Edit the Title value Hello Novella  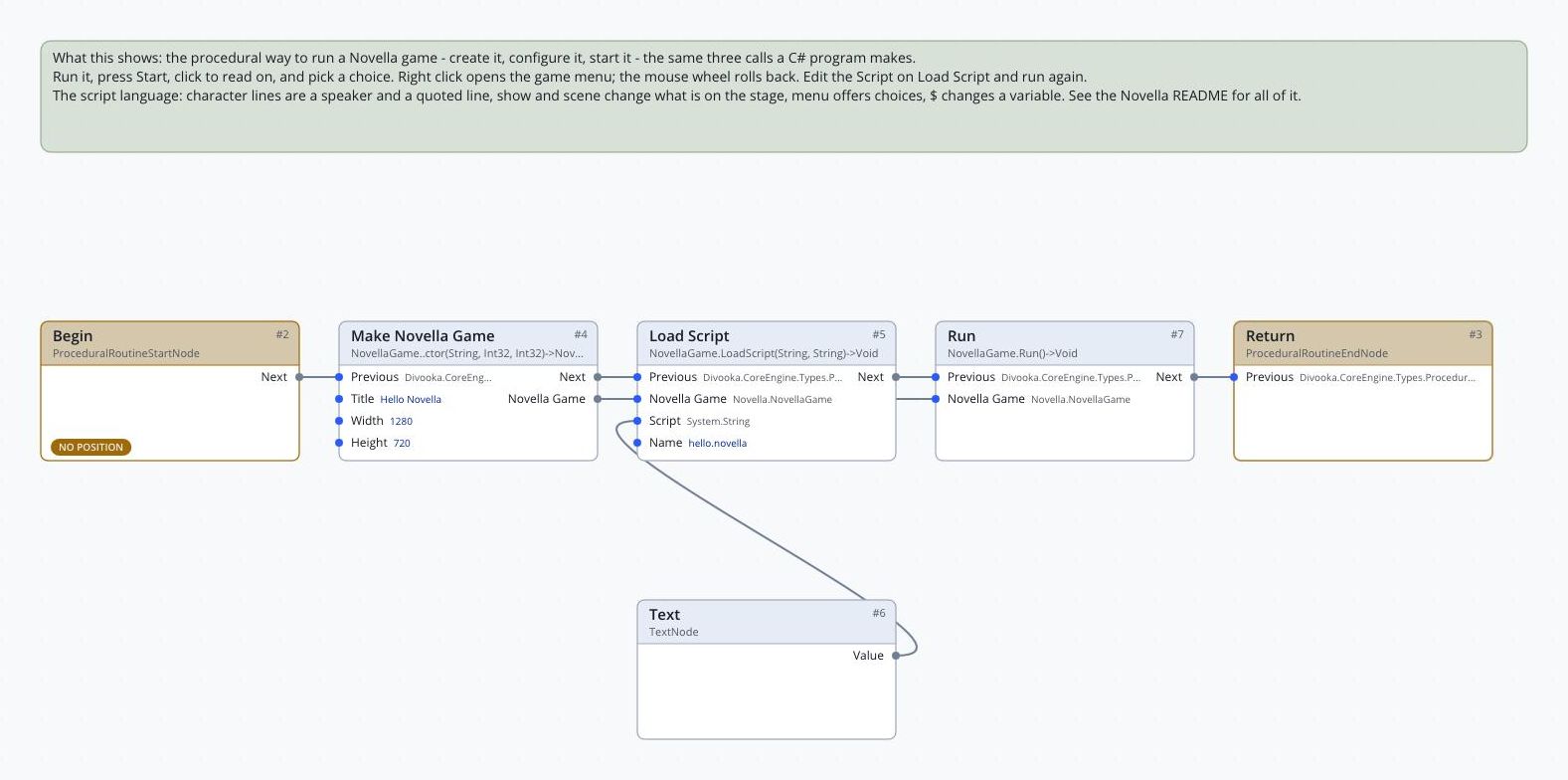[411, 400]
